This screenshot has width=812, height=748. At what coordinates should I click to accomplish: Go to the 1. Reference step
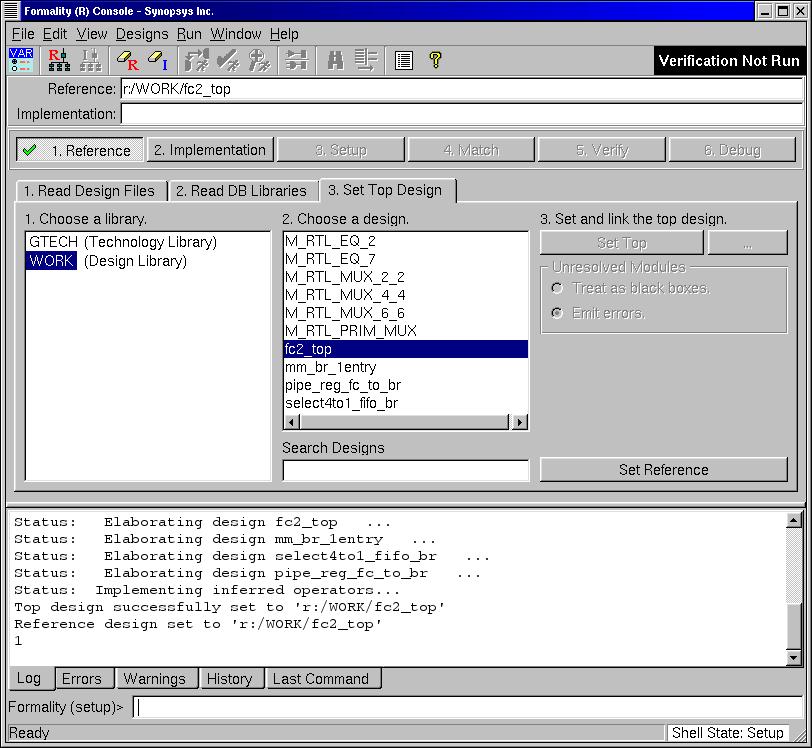pos(80,150)
